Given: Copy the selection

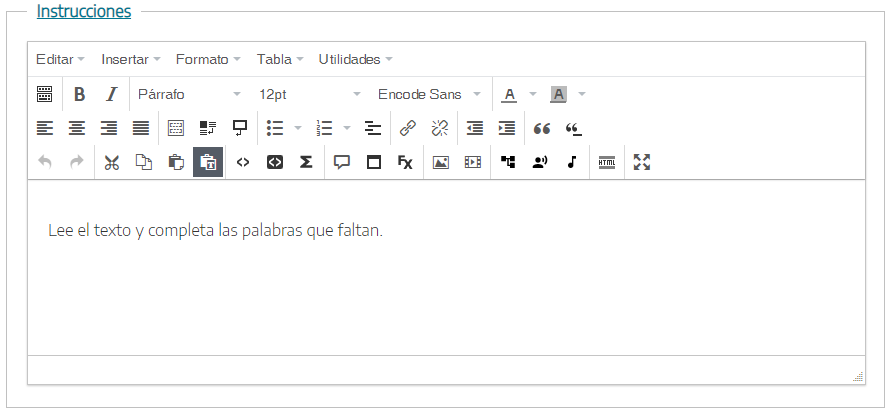Looking at the screenshot, I should pos(144,162).
